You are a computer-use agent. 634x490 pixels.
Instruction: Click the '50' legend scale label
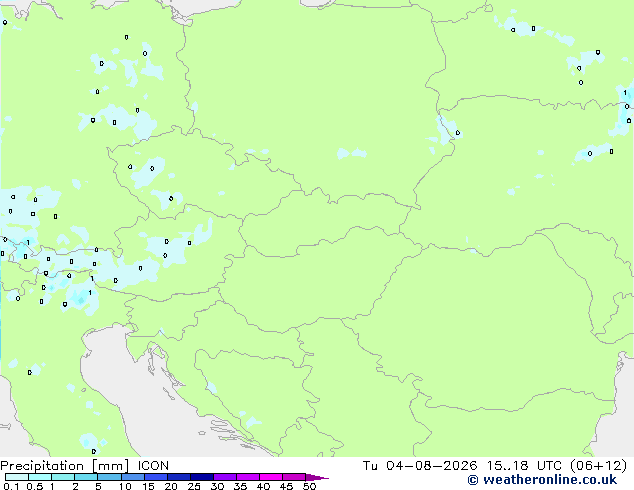(x=309, y=486)
